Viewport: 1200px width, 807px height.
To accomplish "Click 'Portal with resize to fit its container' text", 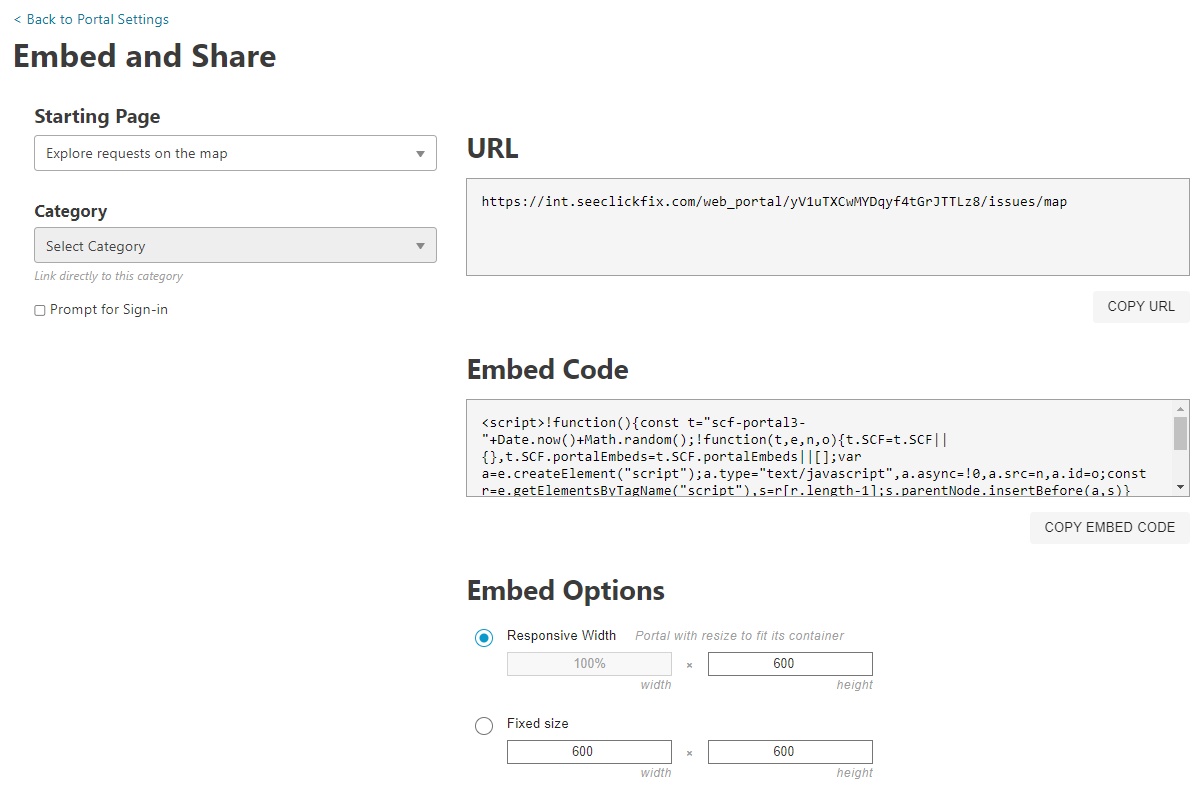I will (x=739, y=636).
